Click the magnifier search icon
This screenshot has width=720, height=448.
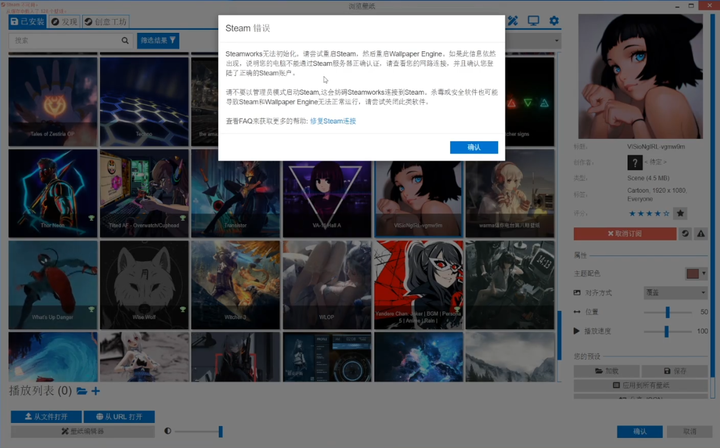point(125,40)
